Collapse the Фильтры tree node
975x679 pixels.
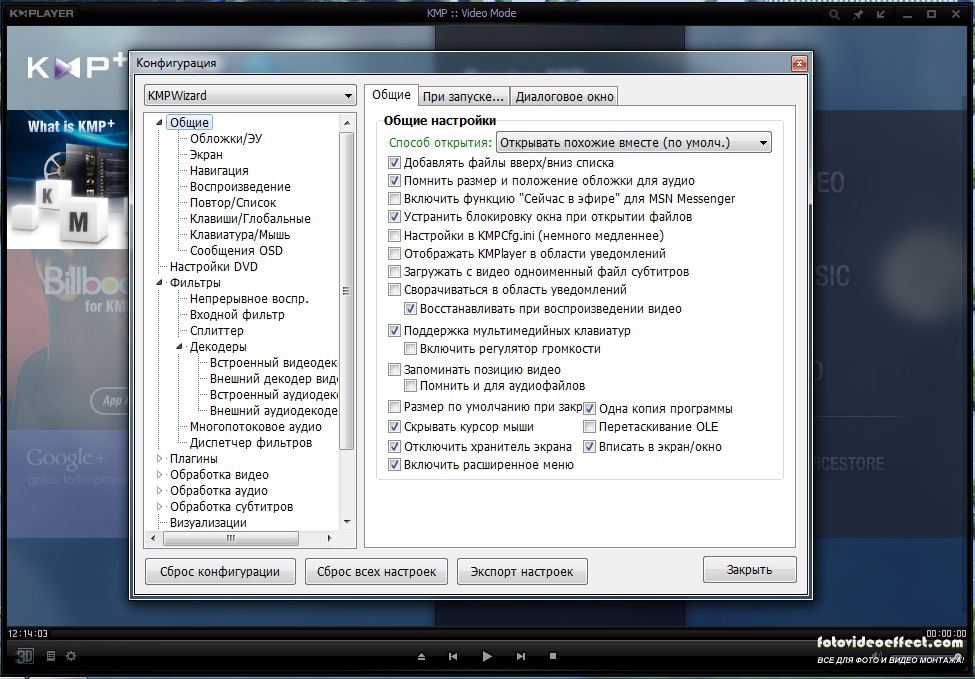coord(160,283)
